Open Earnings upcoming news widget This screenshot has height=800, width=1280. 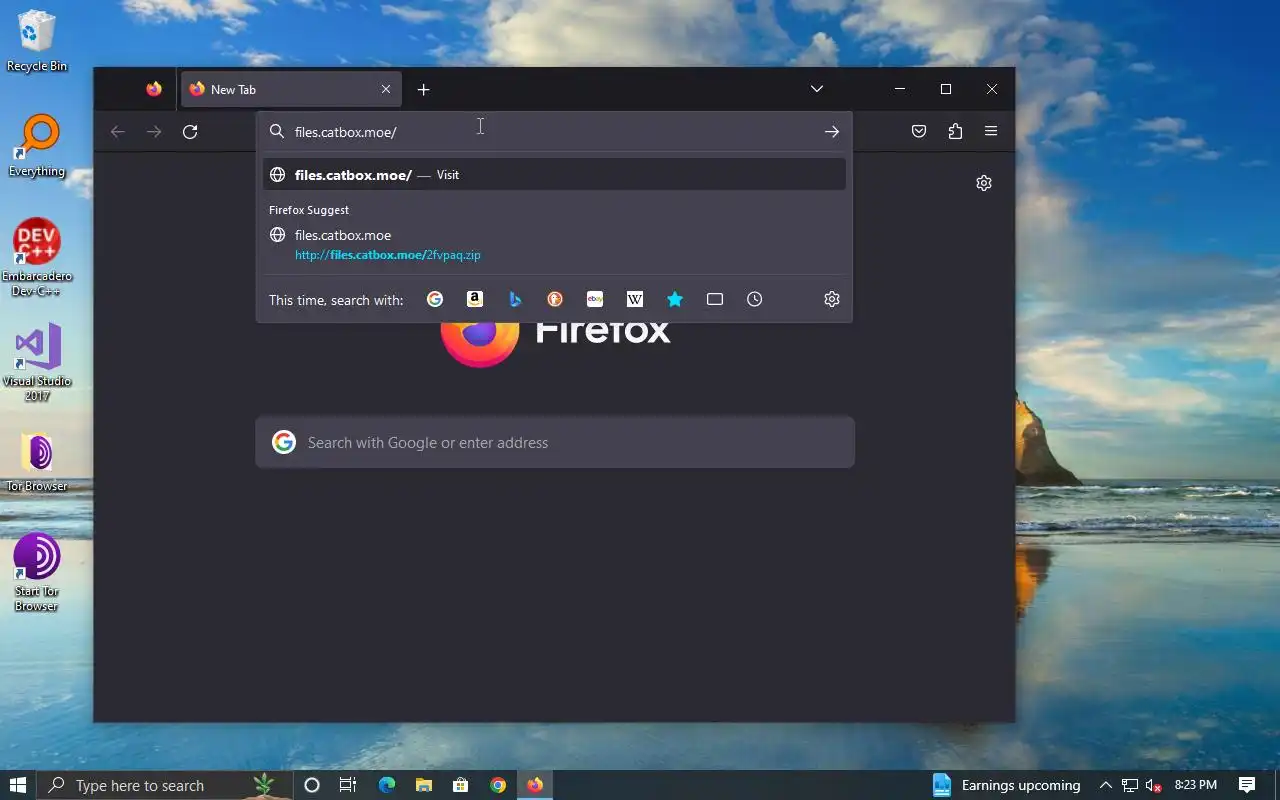(1007, 785)
